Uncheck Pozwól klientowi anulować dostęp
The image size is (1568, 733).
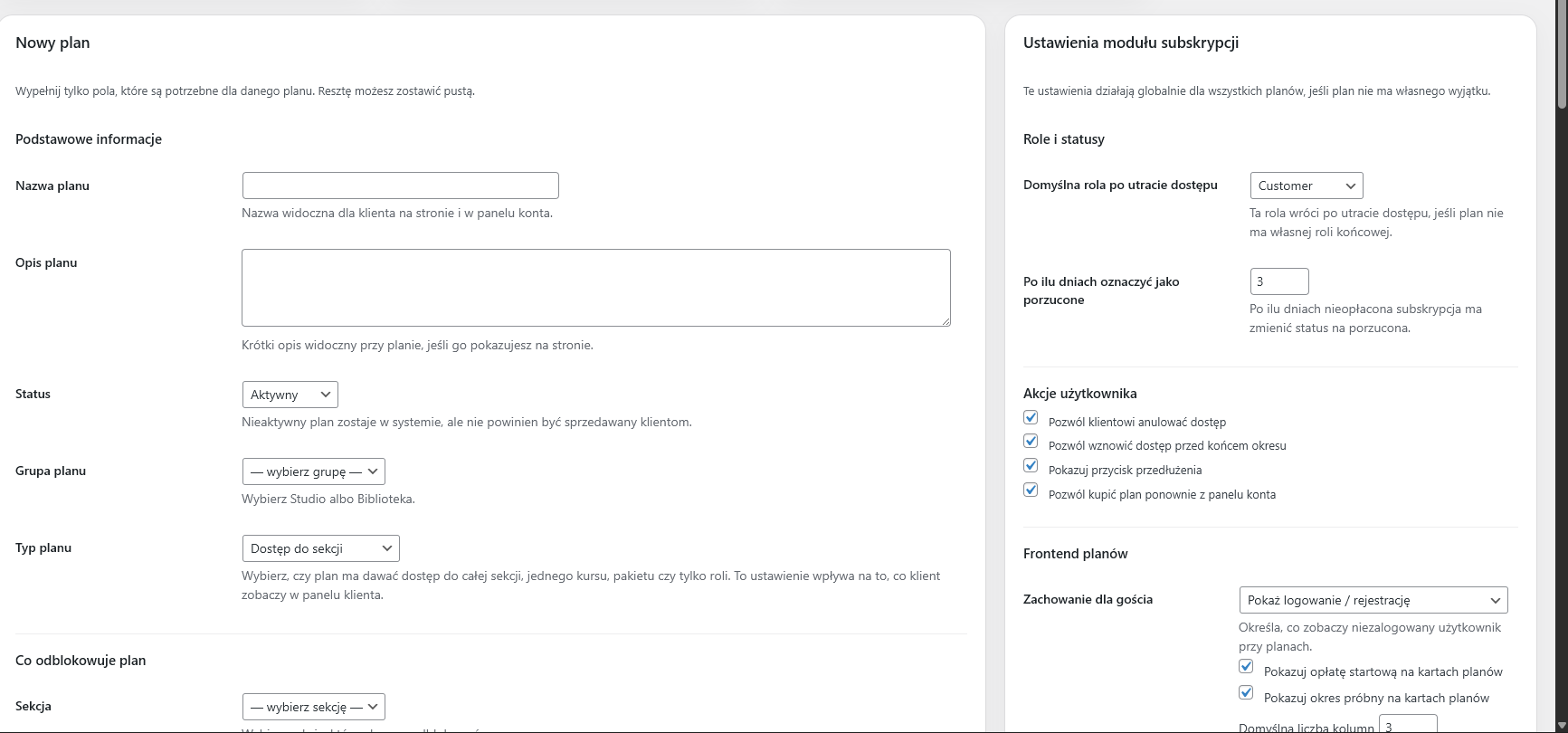coord(1031,418)
